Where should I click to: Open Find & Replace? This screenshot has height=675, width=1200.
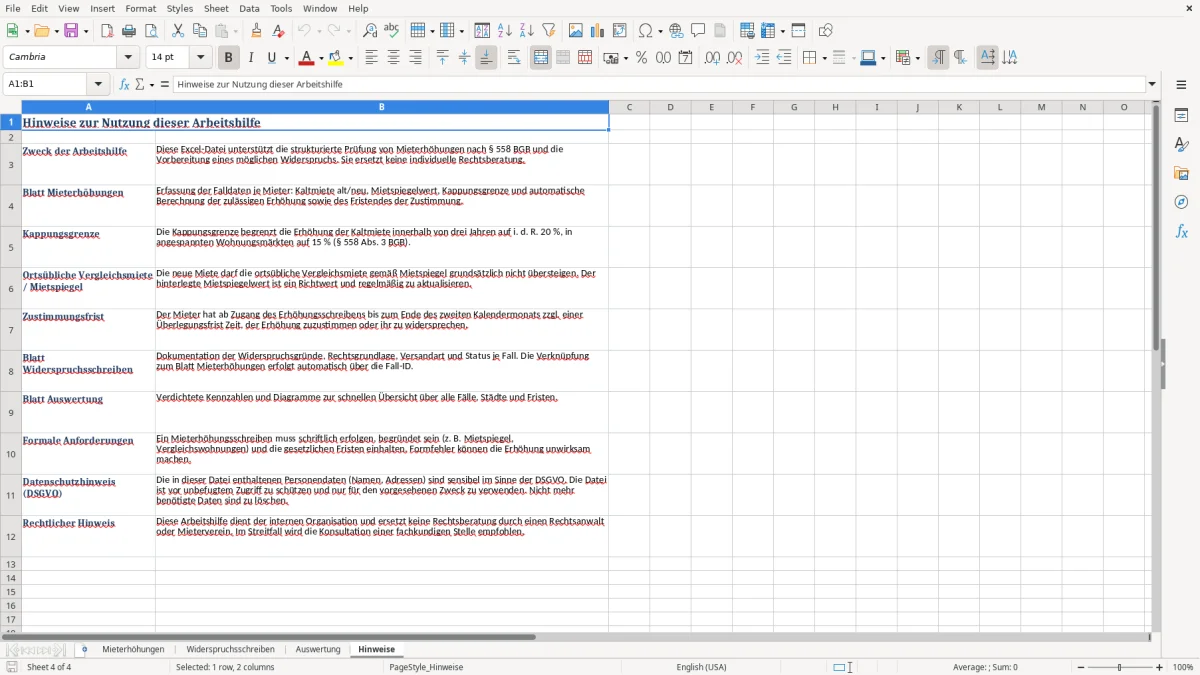tap(370, 31)
